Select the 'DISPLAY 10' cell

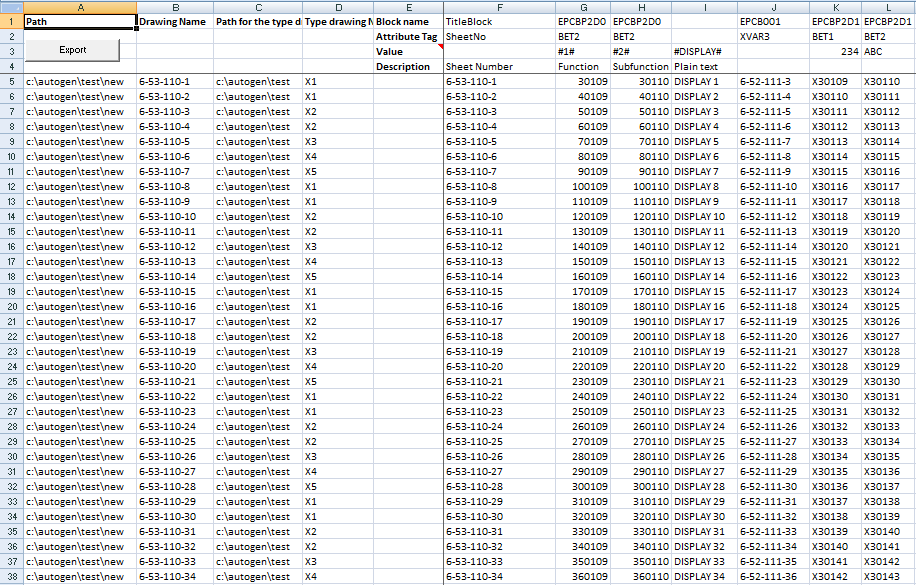705,217
